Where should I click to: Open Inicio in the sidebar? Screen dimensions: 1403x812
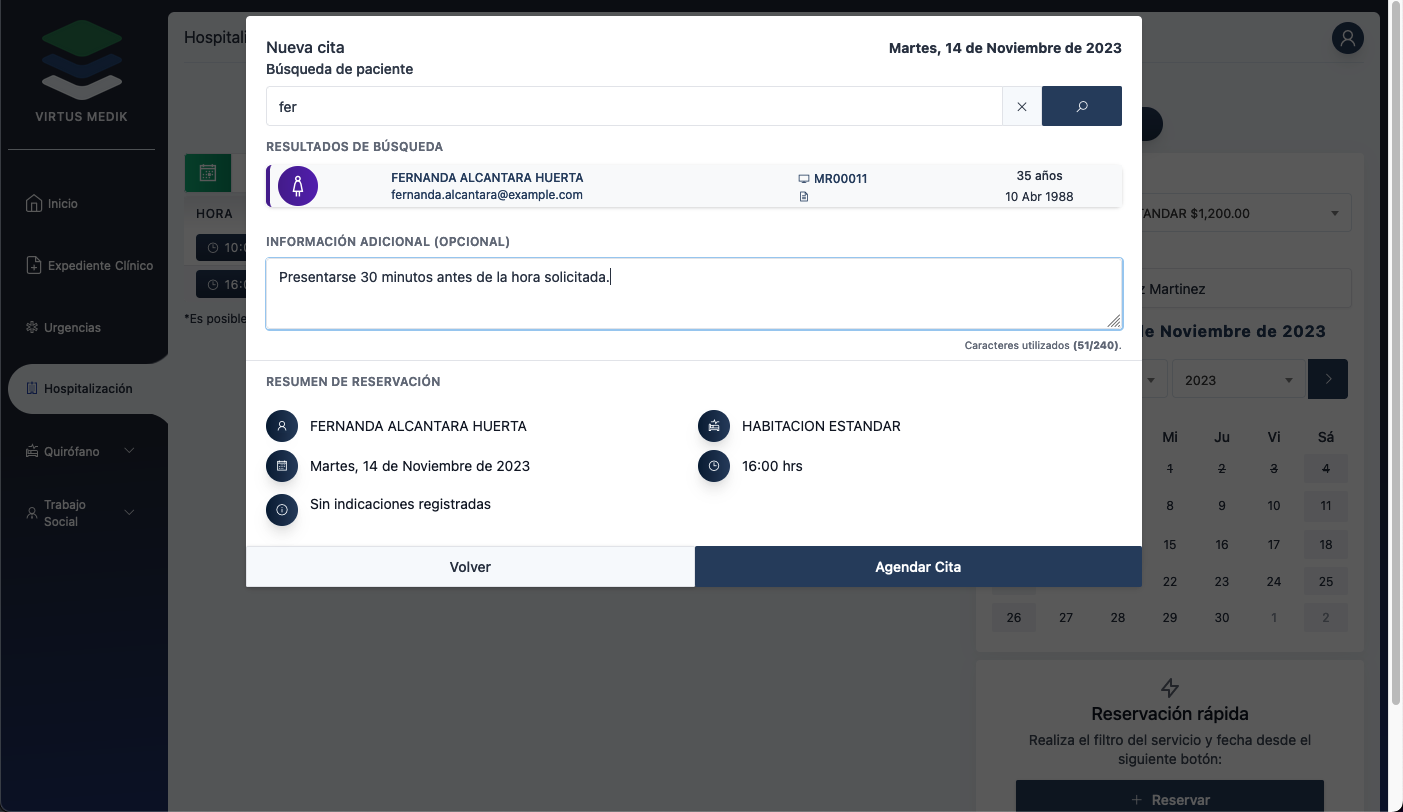62,204
